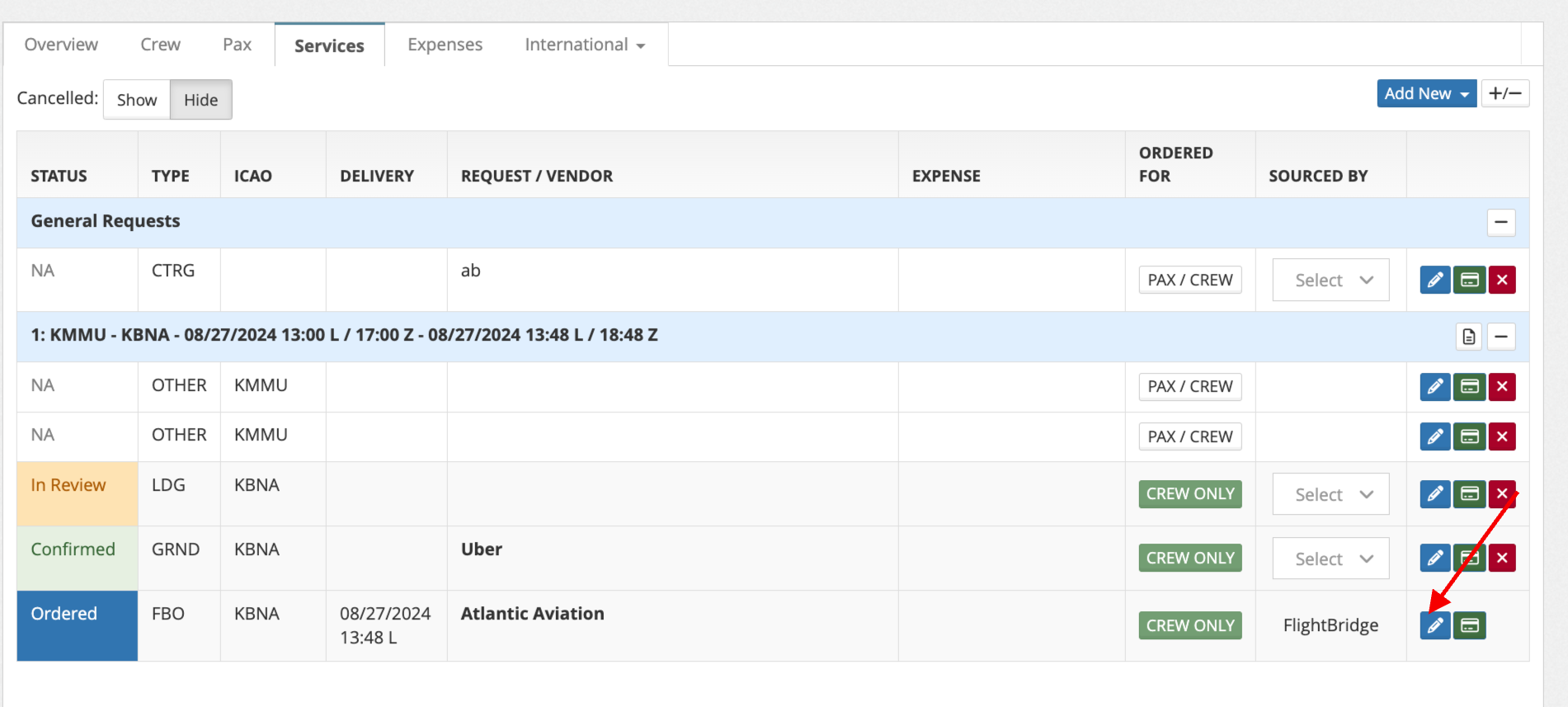Edit the Atlantic Aviation FBO service

pos(1435,625)
